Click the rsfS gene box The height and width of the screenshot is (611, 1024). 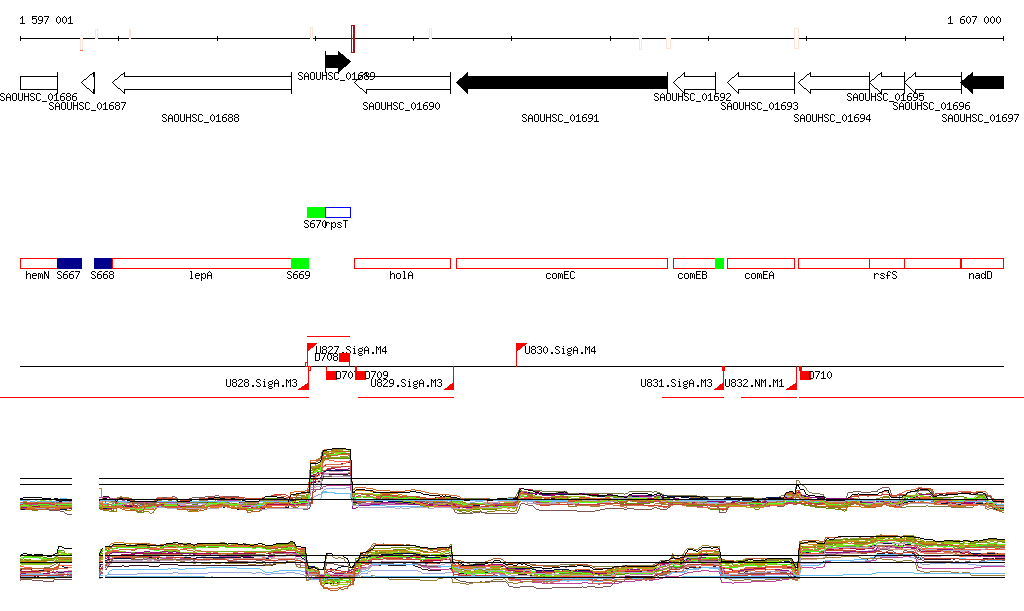pyautogui.click(x=887, y=264)
